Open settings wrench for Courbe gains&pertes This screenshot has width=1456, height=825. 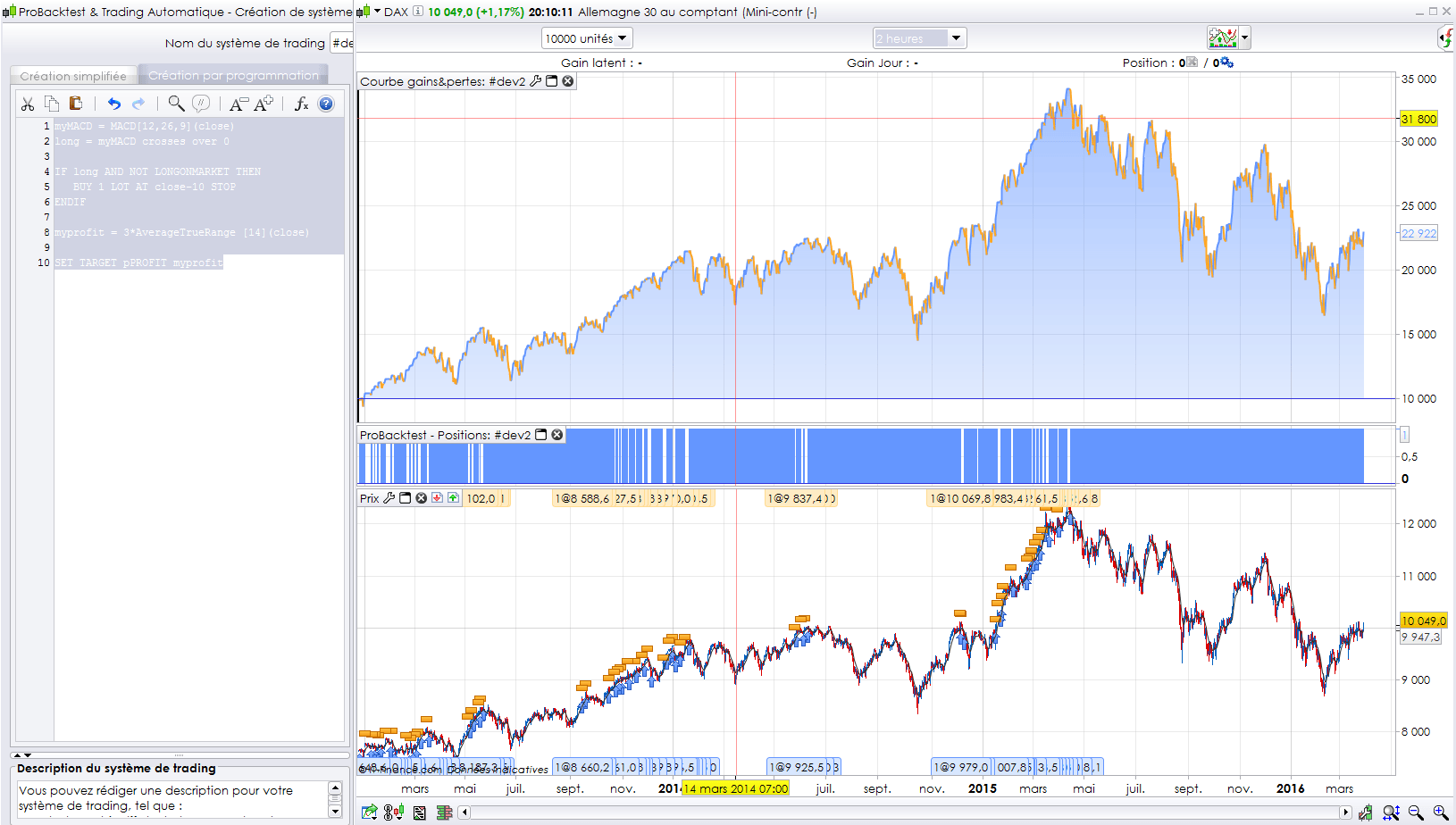(536, 81)
